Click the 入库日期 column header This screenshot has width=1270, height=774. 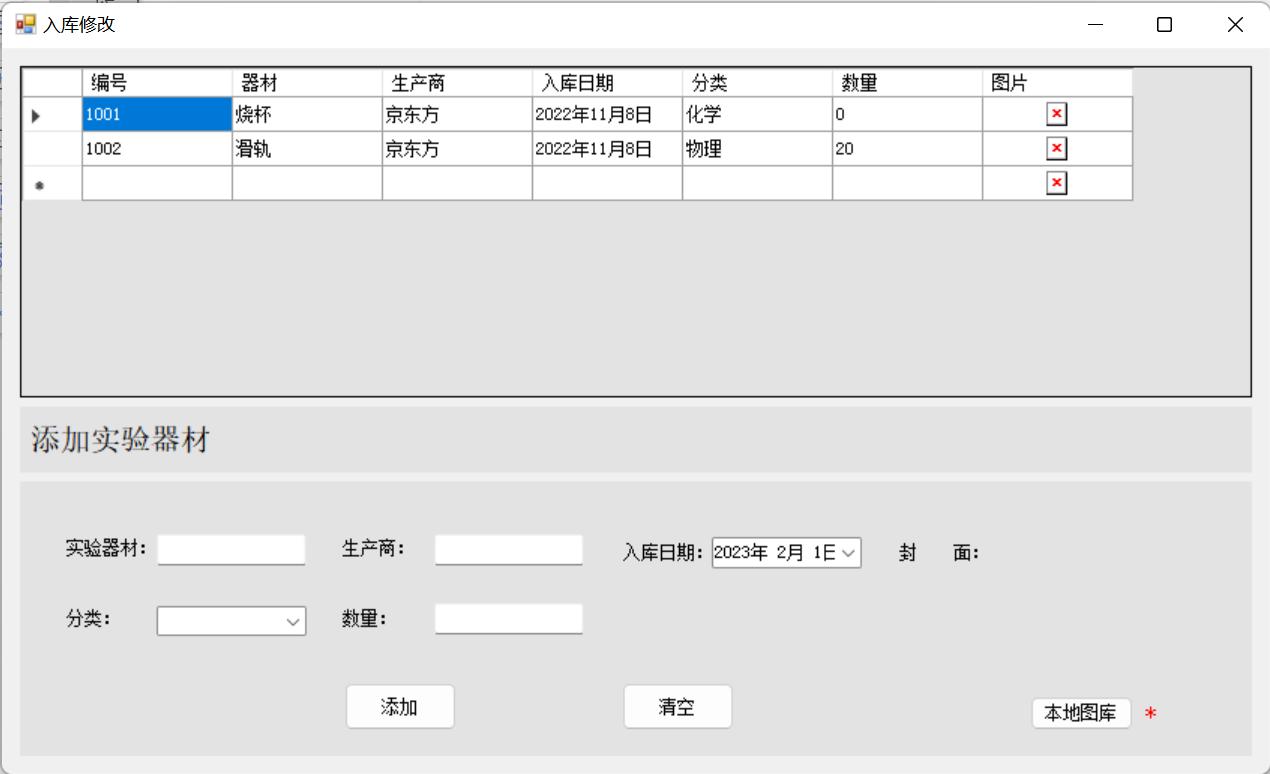pos(607,83)
